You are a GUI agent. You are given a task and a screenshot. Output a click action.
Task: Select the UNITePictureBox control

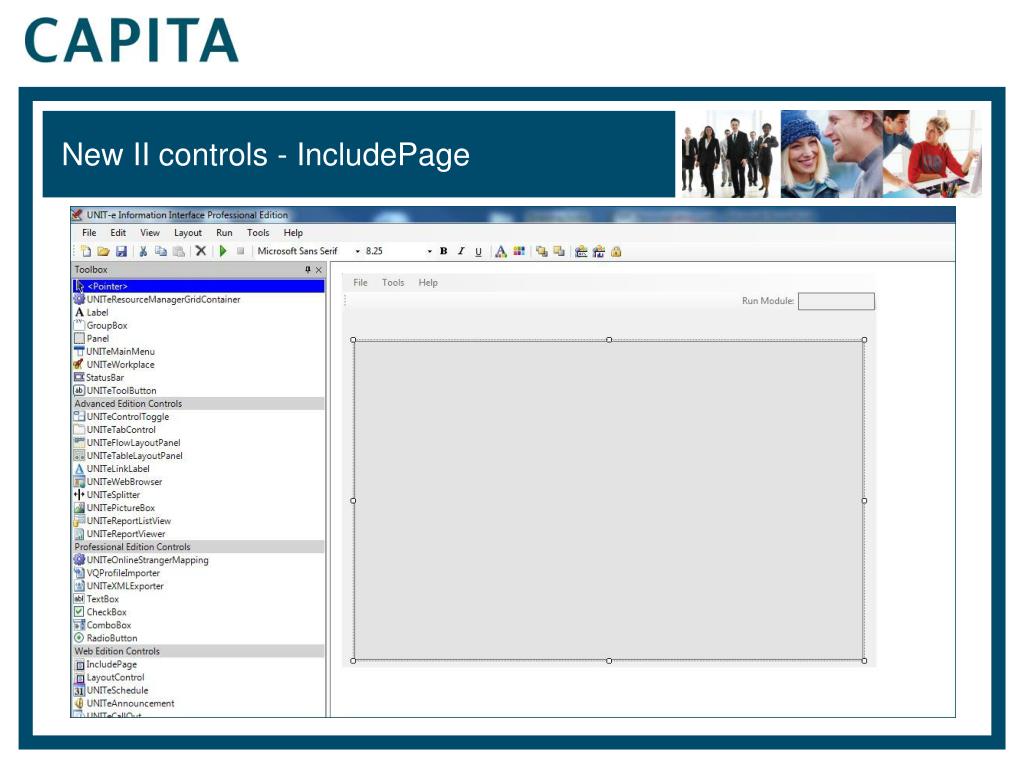coord(199,508)
